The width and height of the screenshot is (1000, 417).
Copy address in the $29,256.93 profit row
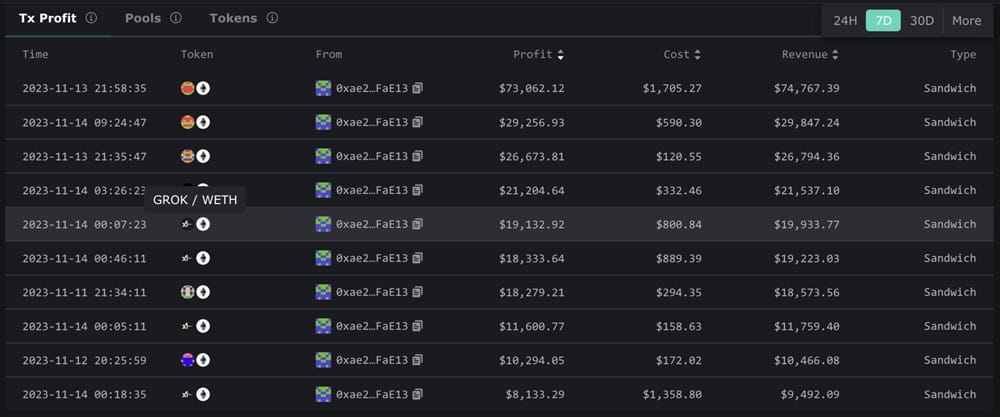click(x=417, y=122)
